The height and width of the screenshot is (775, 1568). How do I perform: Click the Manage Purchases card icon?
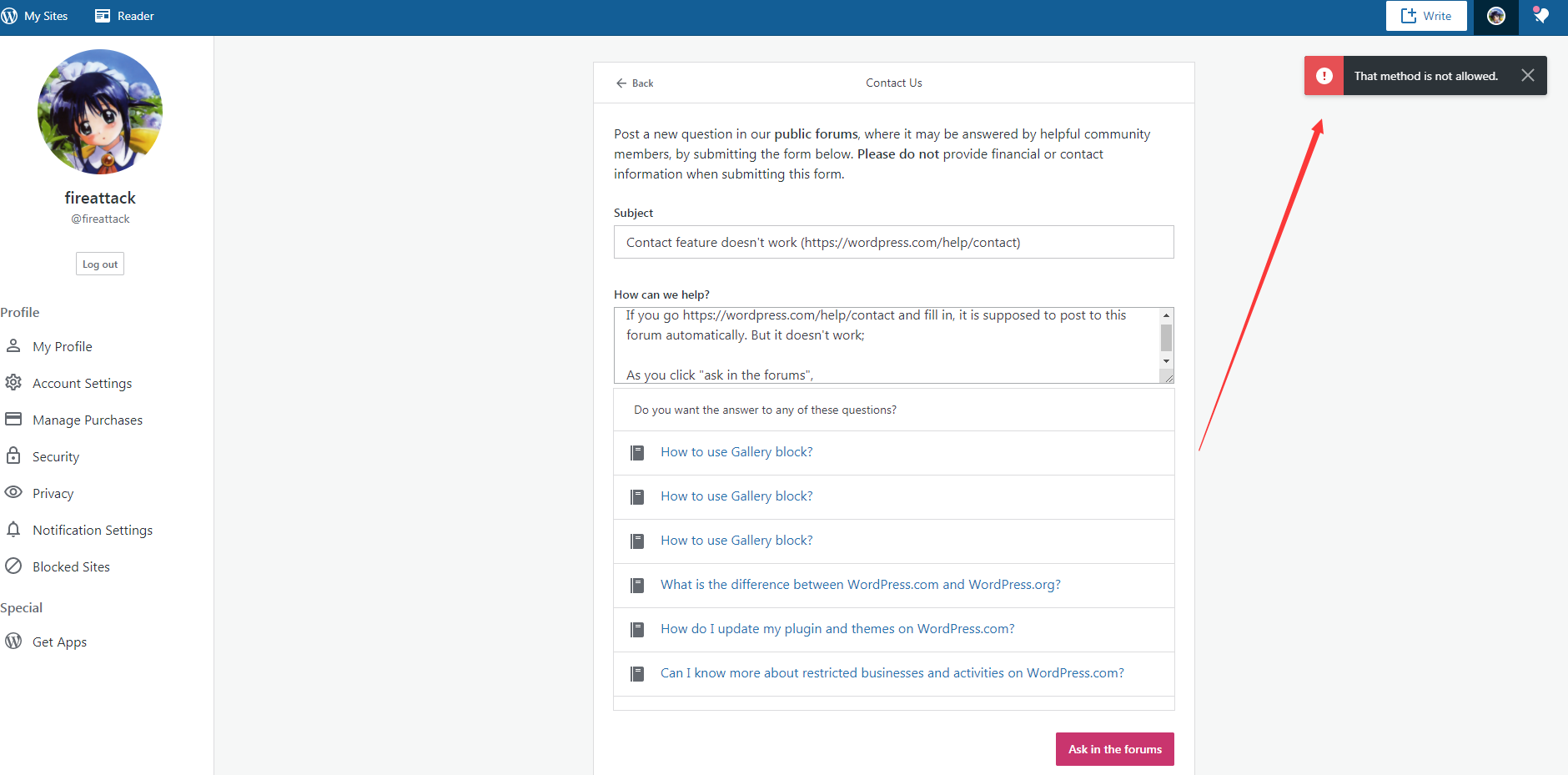[x=13, y=420]
